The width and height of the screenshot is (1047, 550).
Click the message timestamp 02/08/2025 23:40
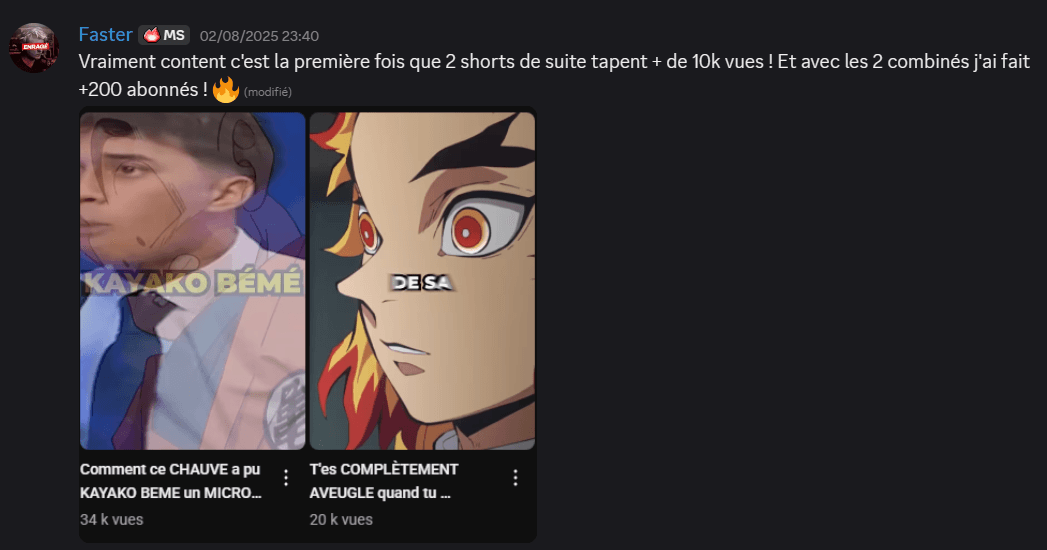click(x=259, y=36)
